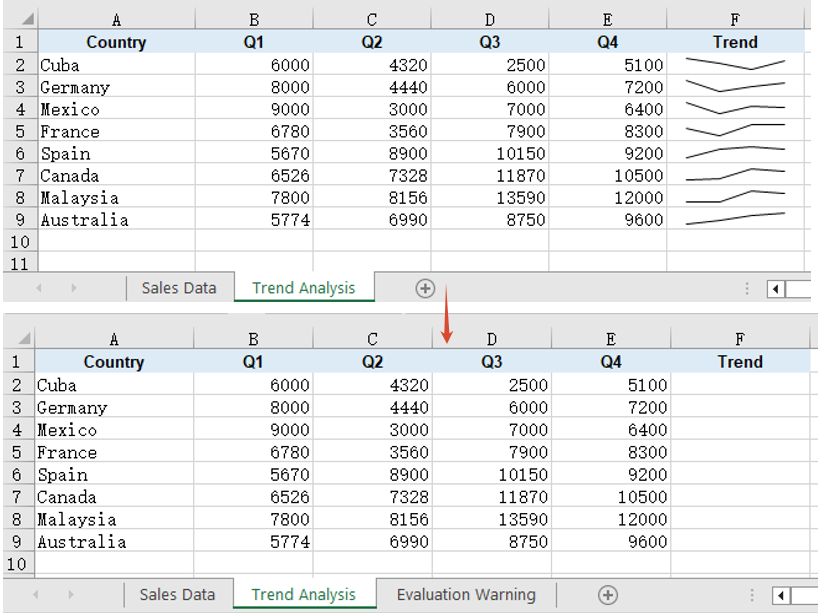Click Spain sparkline in upper Trend column

coord(735,152)
